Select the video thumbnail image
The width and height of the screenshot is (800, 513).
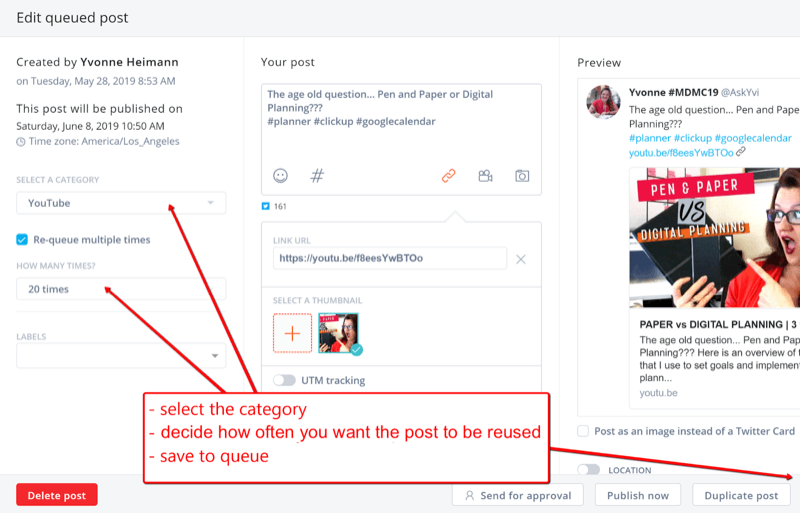(x=338, y=333)
